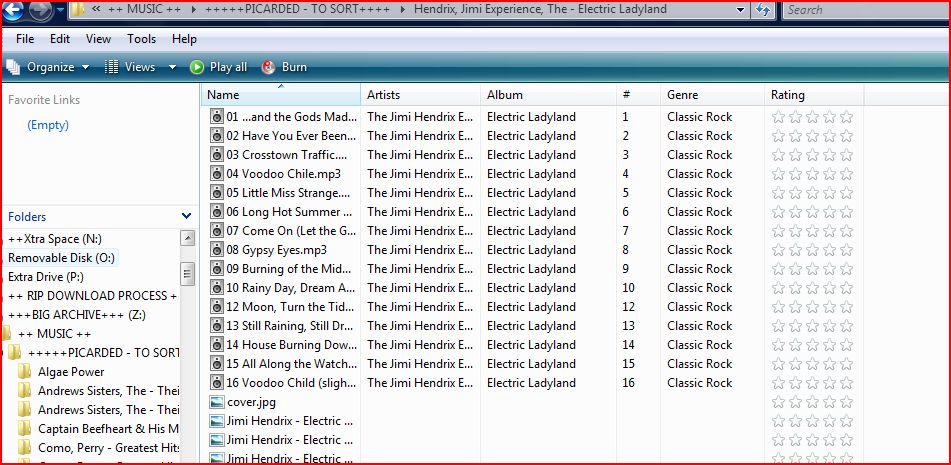951x465 pixels.
Task: Click the Burn button
Action: tap(284, 67)
